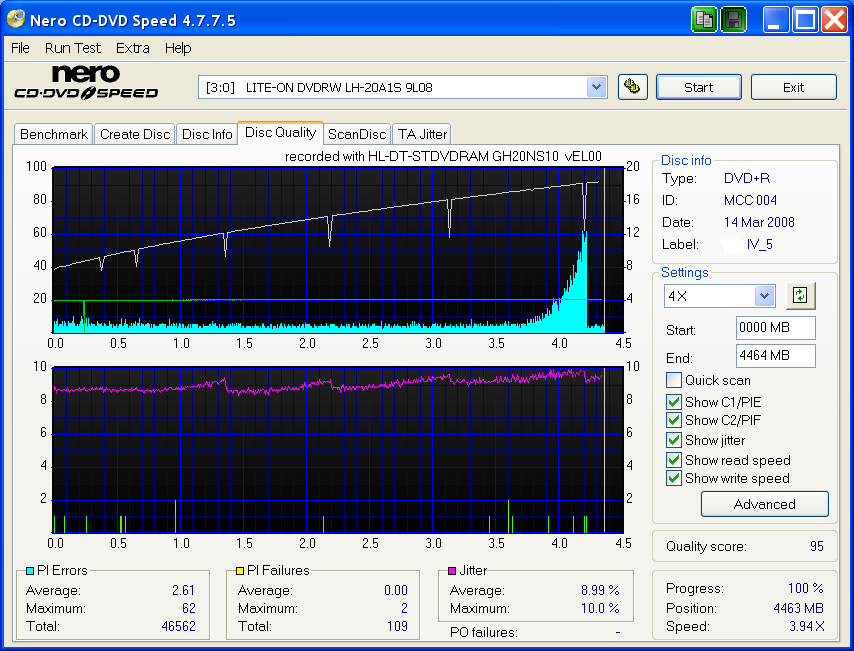Save scan results using floppy disk titlebar icon

(x=733, y=19)
